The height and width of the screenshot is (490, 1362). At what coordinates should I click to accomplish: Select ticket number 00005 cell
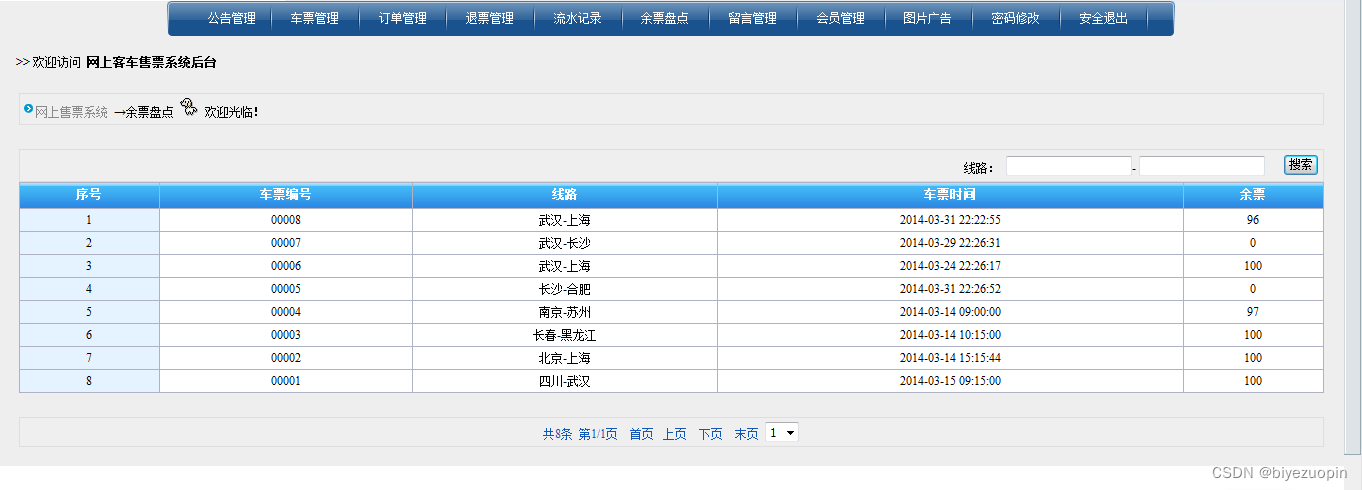coord(286,289)
